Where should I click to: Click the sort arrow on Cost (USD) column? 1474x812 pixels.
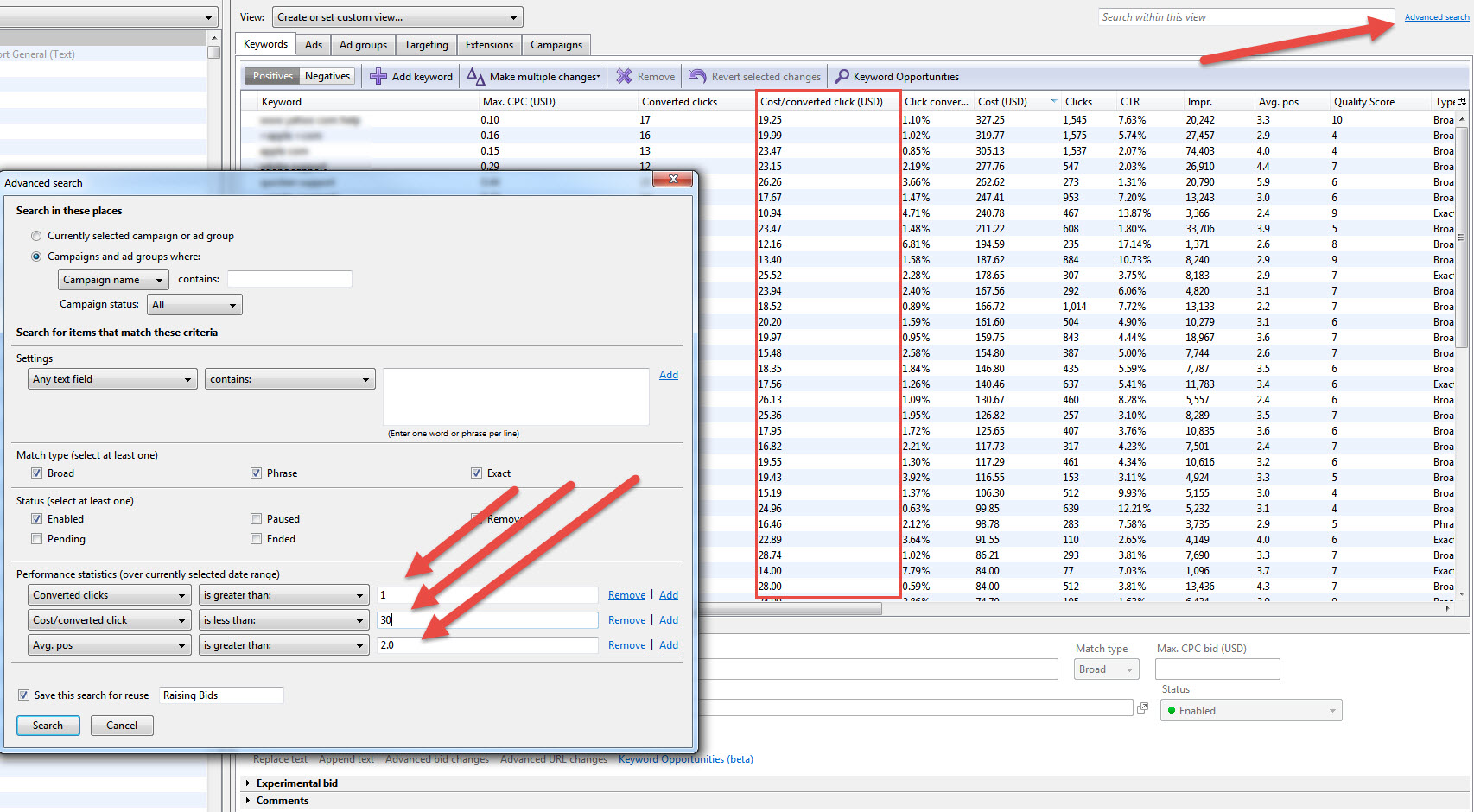click(1053, 101)
